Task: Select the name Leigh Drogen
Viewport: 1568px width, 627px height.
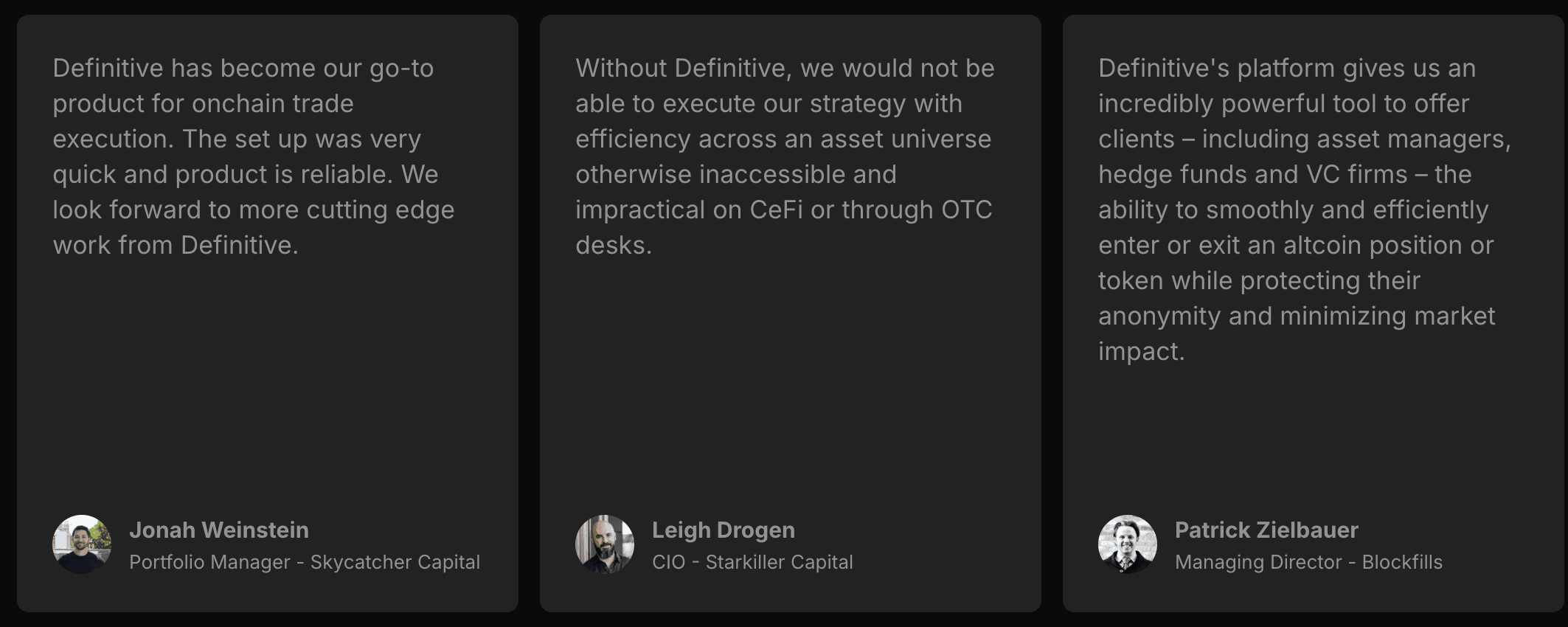Action: click(x=723, y=530)
